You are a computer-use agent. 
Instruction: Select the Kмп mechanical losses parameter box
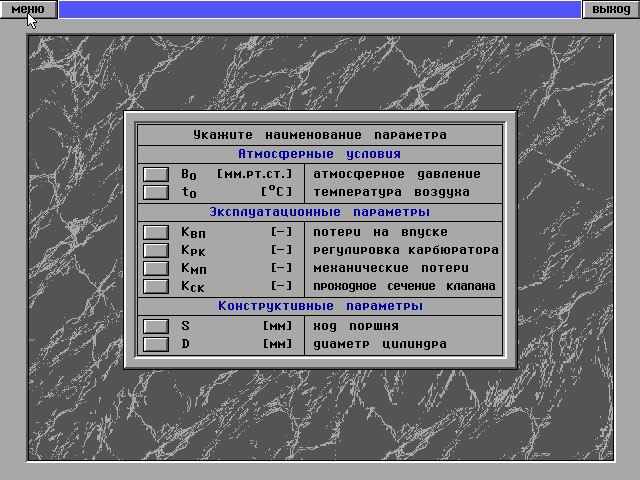click(156, 268)
